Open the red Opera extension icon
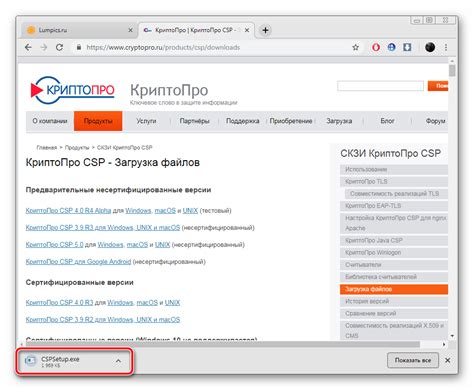Viewport: 474px width, 390px height. (376, 47)
